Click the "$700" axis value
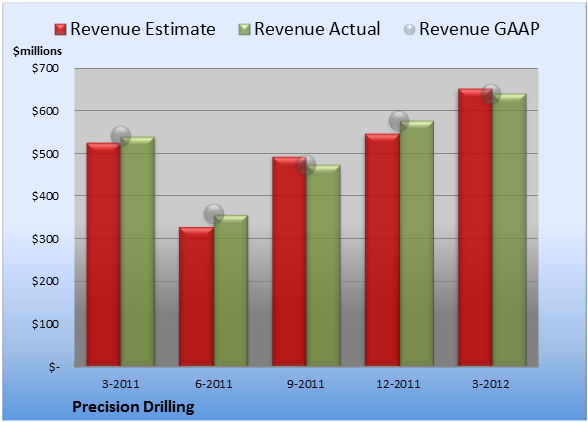588x422 pixels. pyautogui.click(x=45, y=68)
